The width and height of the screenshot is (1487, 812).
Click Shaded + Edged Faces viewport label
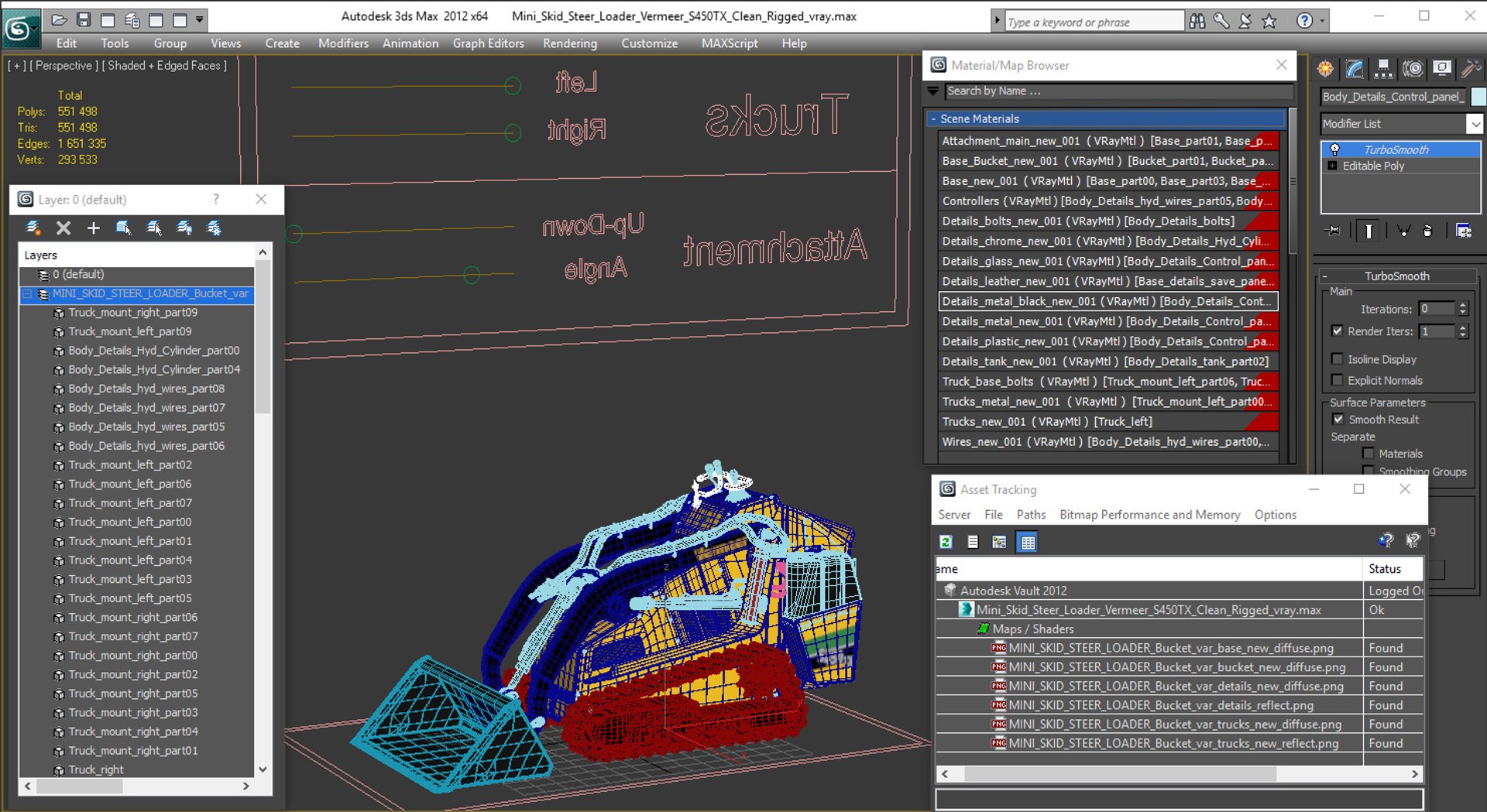(x=164, y=66)
